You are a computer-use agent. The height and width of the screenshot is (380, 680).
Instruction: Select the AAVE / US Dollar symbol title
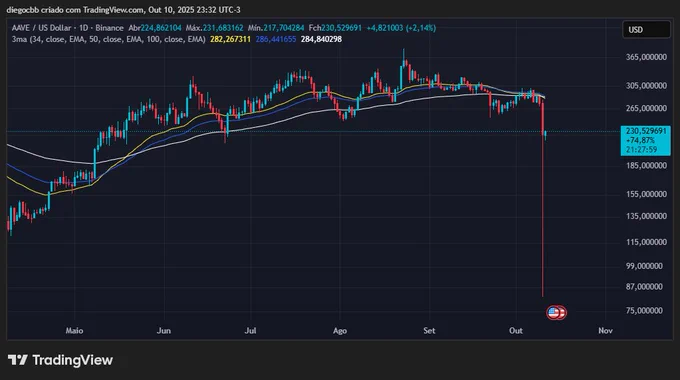click(41, 28)
